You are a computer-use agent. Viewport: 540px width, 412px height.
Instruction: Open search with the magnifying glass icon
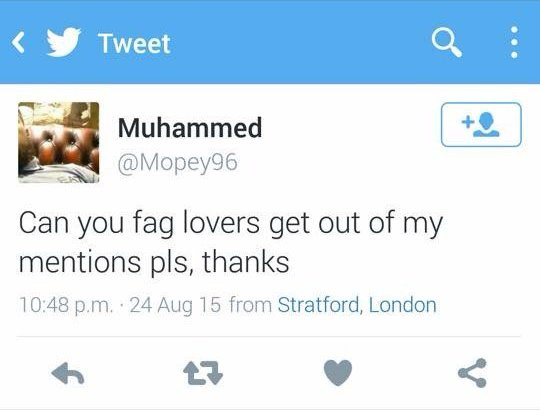point(447,42)
